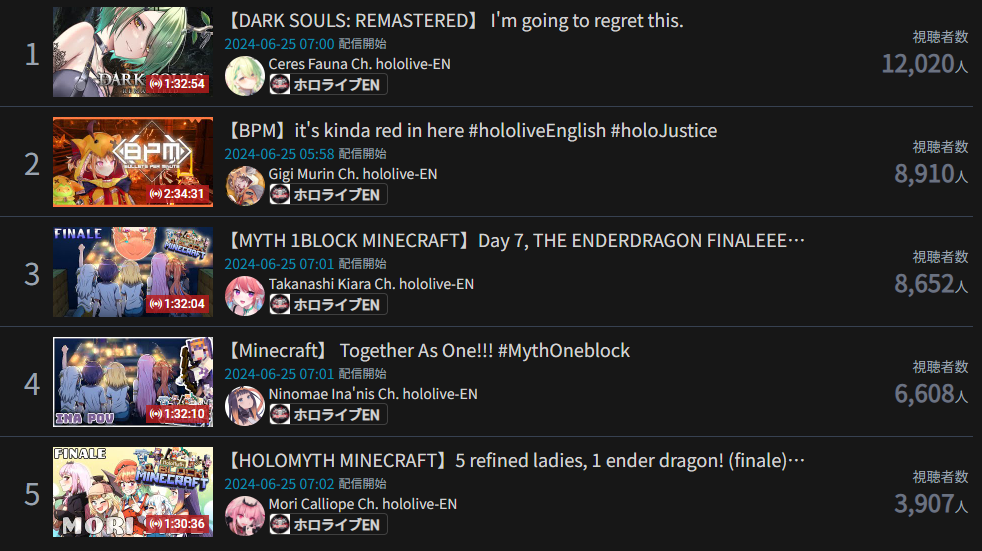This screenshot has width=982, height=551.
Task: Click the Ninomae Ina'nis Ch. channel name
Action: pos(373,394)
